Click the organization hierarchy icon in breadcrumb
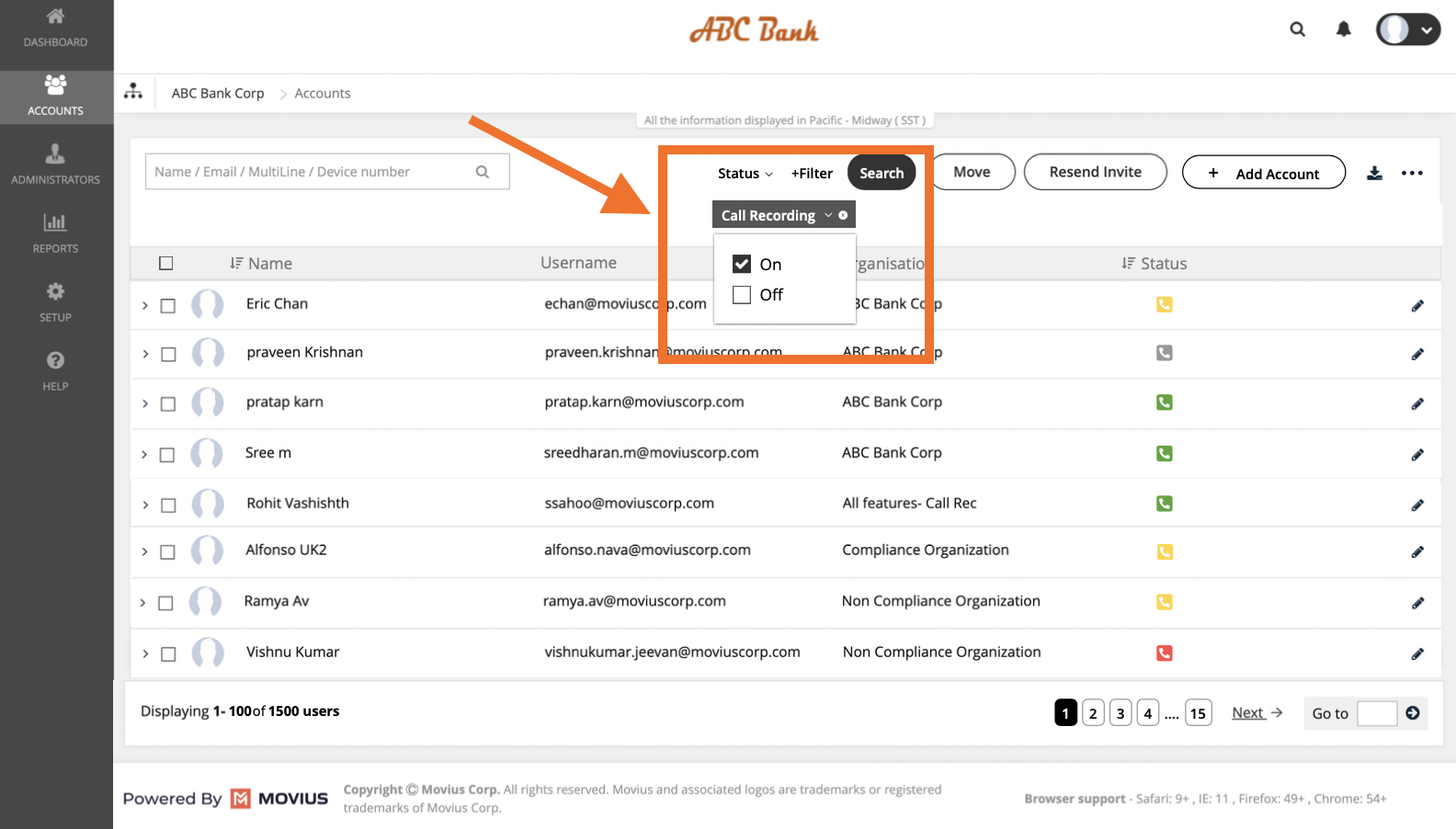The height and width of the screenshot is (829, 1456). pyautogui.click(x=133, y=92)
